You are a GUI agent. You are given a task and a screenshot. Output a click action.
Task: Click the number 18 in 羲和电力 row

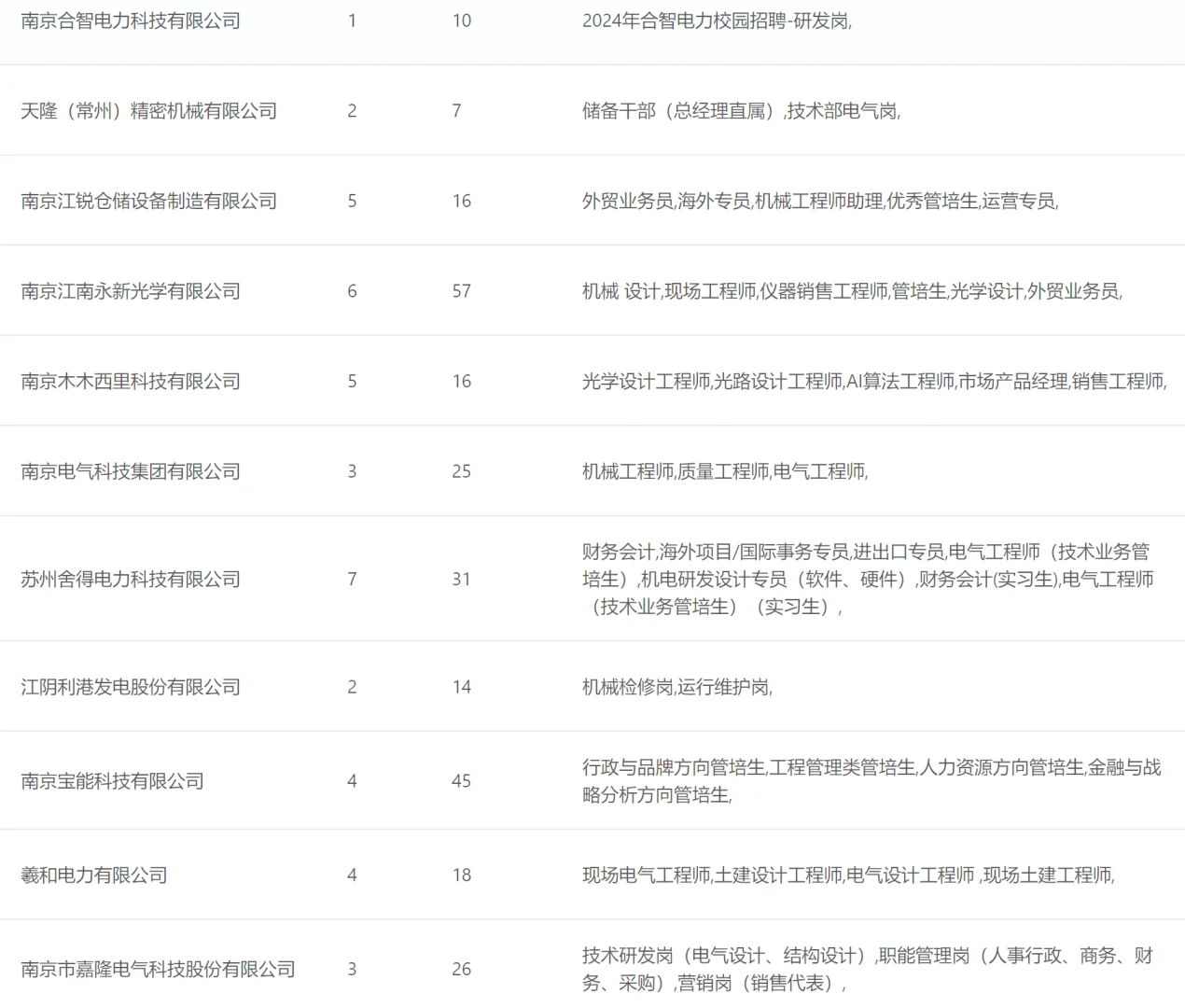tap(462, 875)
